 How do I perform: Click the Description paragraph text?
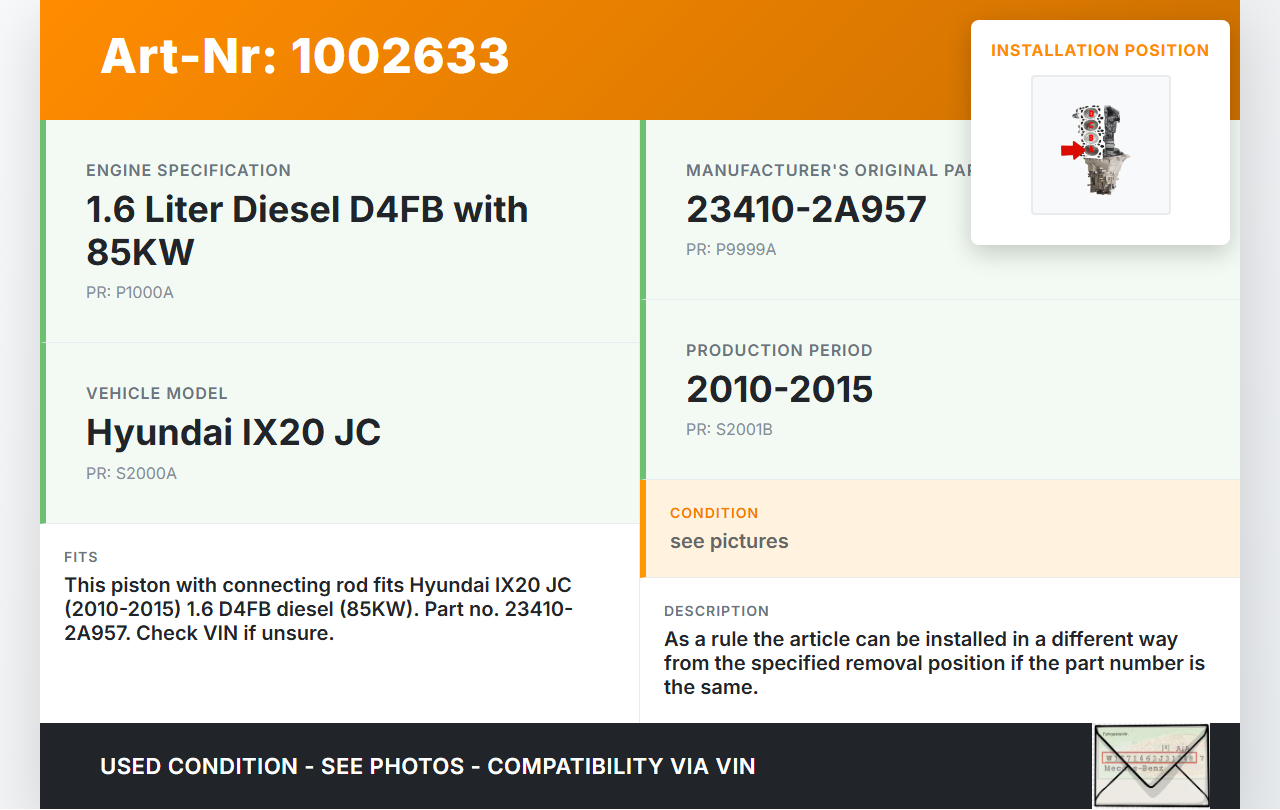pos(934,663)
